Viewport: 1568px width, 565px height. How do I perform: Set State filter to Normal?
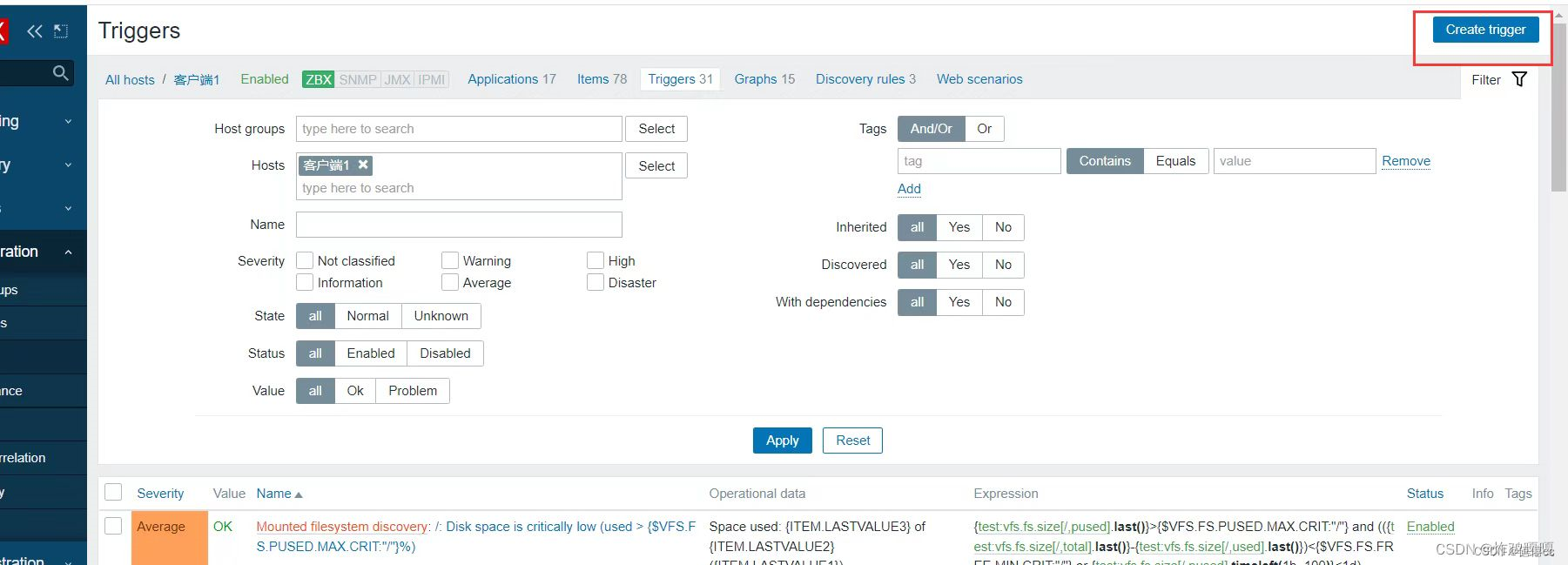(367, 316)
